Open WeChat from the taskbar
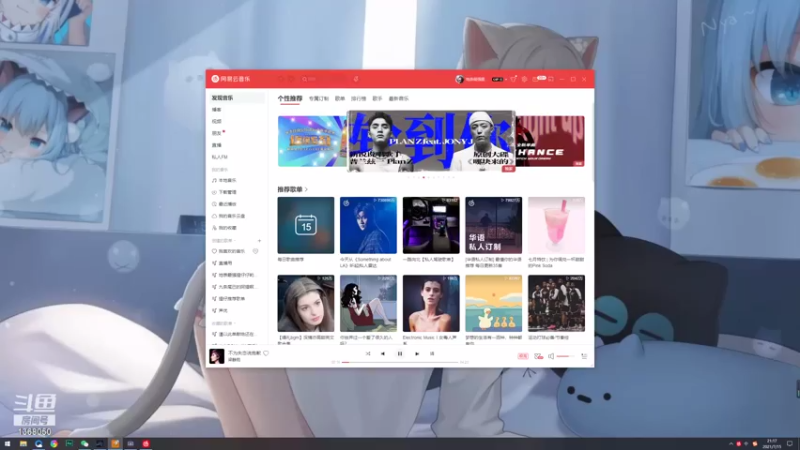 click(x=84, y=444)
